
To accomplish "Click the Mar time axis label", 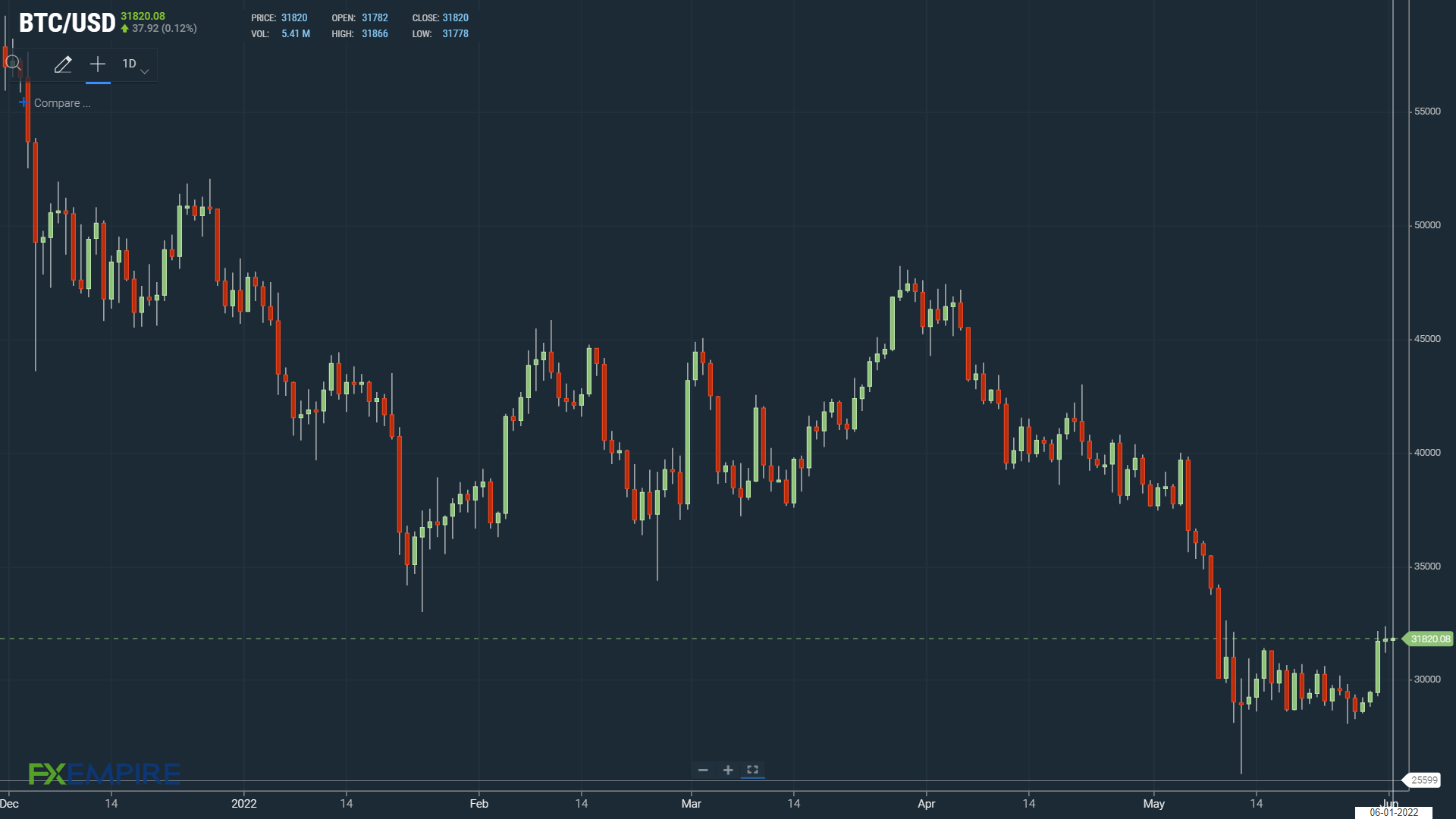I will [692, 804].
